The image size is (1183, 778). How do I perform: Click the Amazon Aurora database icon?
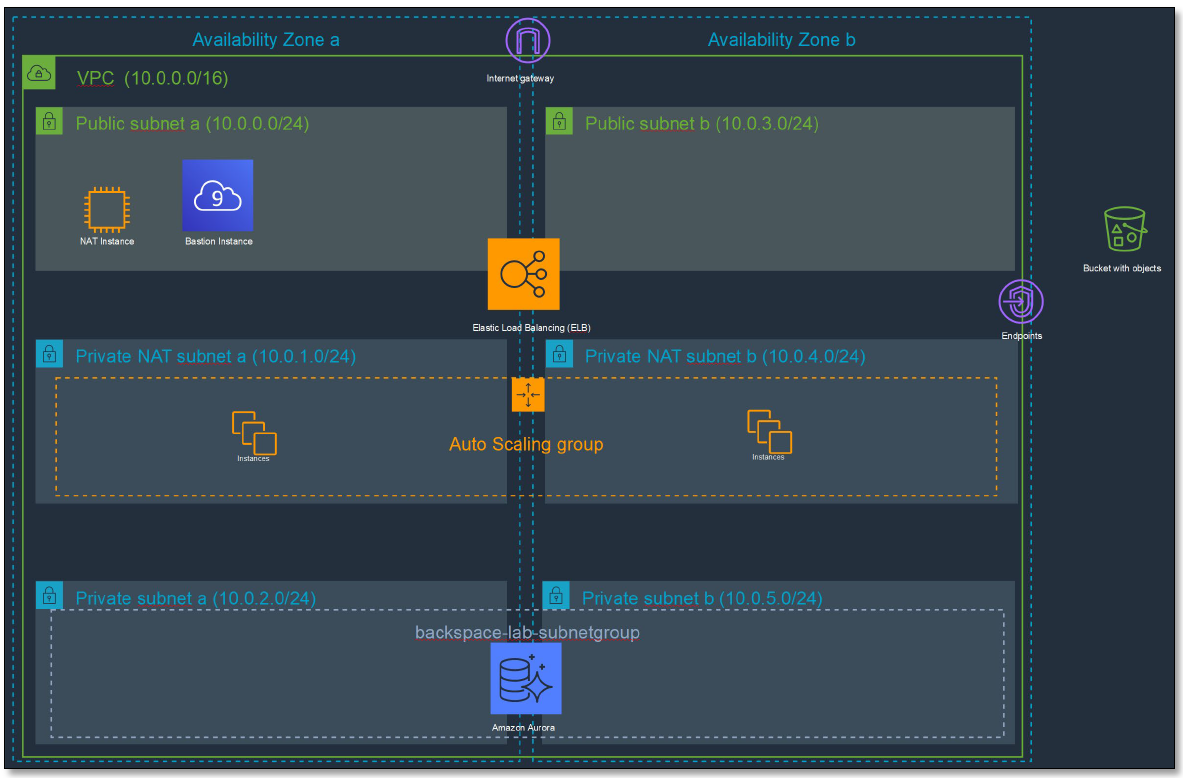tap(526, 678)
